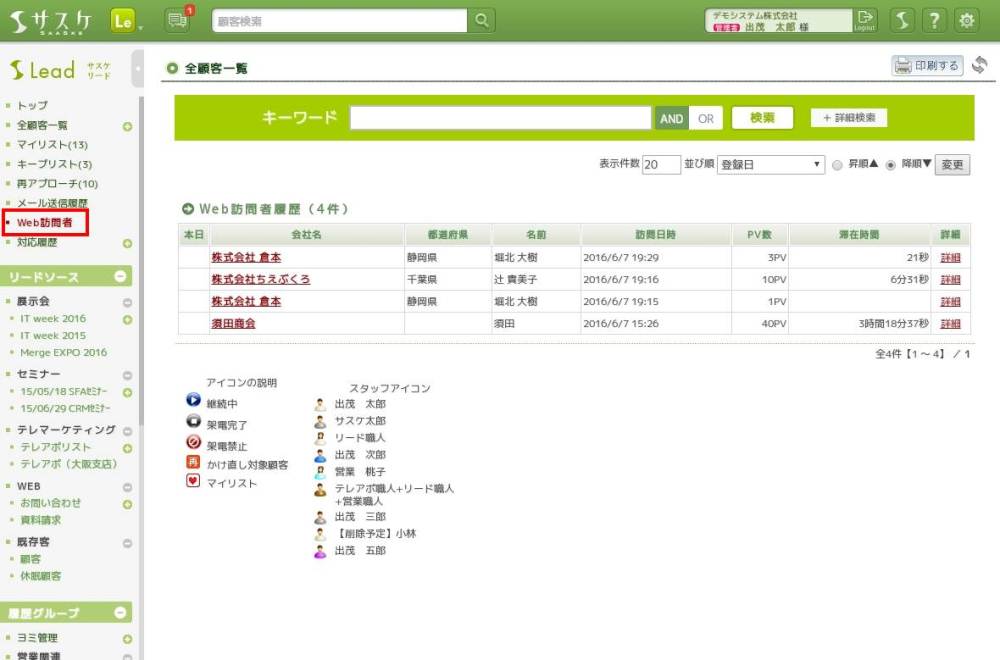Collapse the sidebar with the arrow handle
The height and width of the screenshot is (660, 1000).
click(x=136, y=69)
